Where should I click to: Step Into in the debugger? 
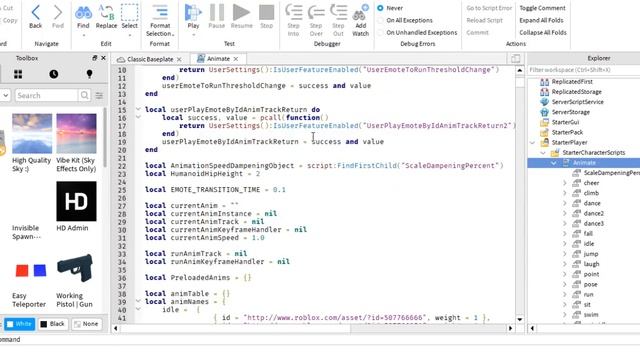293,20
